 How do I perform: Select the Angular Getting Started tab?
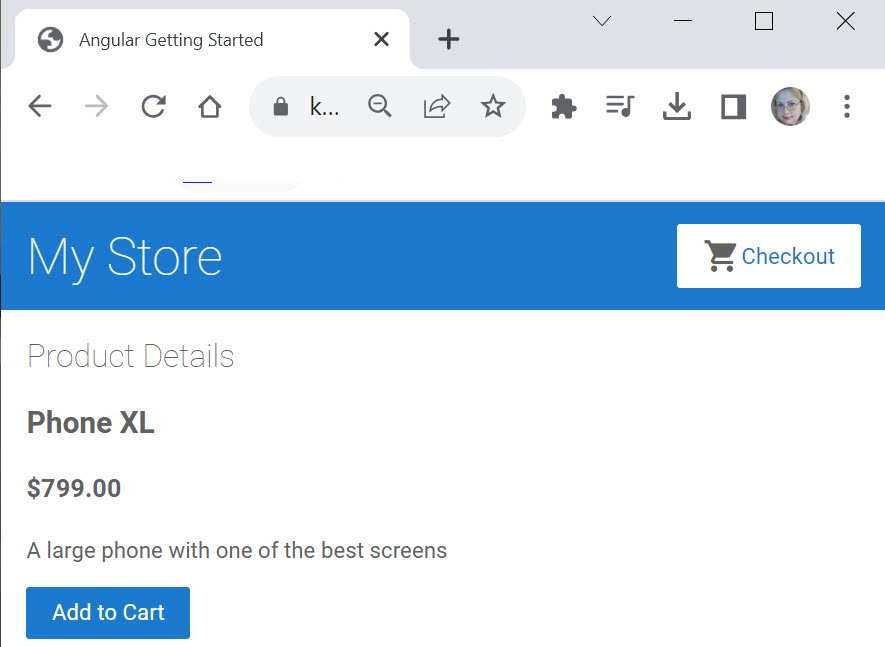click(212, 40)
